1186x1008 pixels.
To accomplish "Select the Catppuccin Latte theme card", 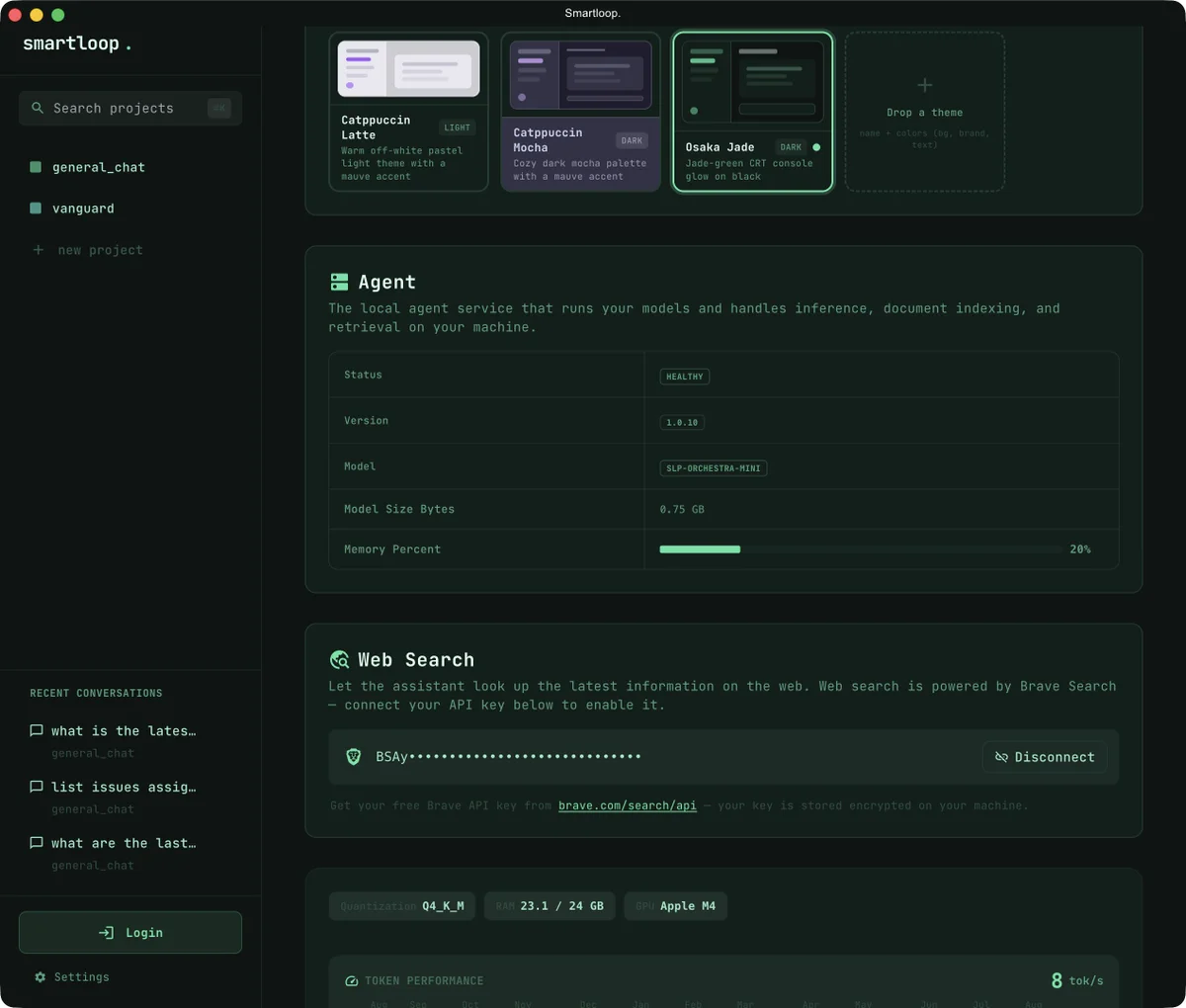I will (408, 111).
